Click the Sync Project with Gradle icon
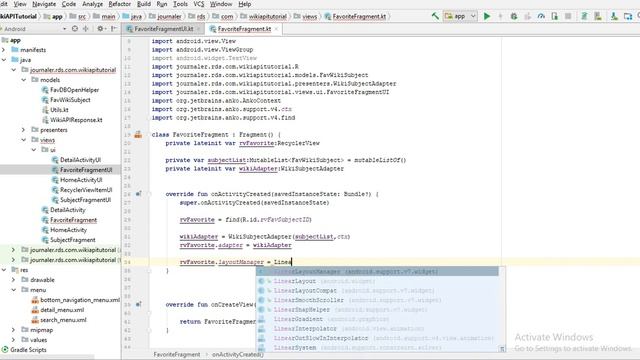The height and width of the screenshot is (360, 640). point(584,16)
